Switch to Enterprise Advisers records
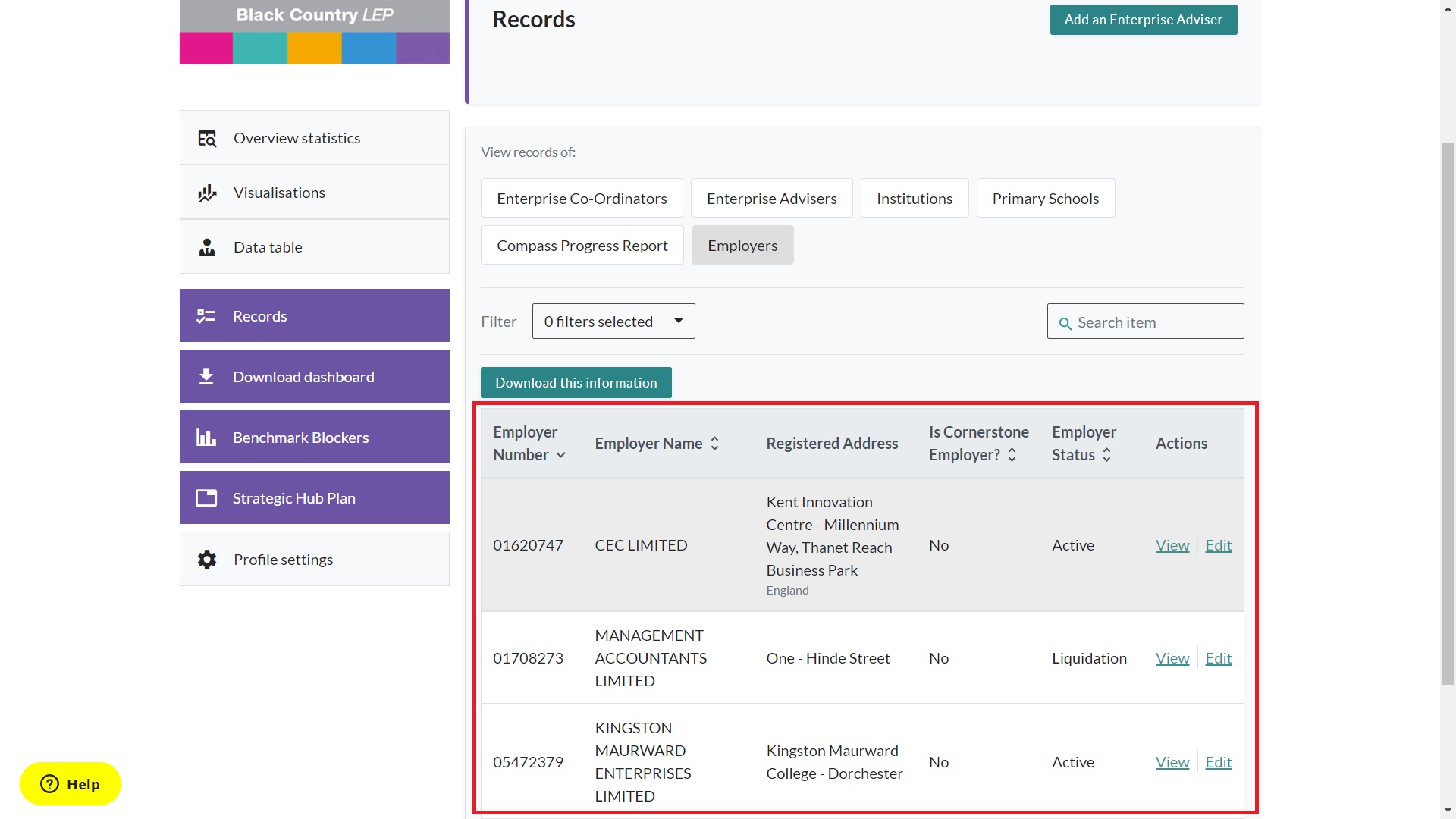Screen dimensions: 1456x819 [772, 199]
